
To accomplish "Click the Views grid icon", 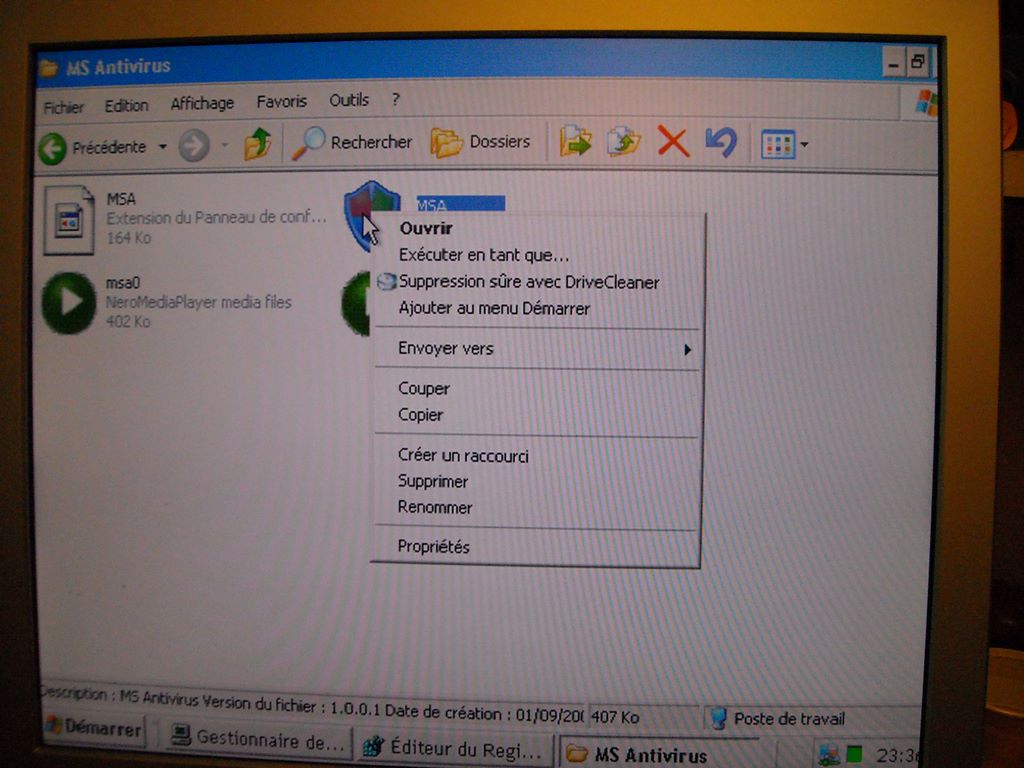I will [778, 144].
